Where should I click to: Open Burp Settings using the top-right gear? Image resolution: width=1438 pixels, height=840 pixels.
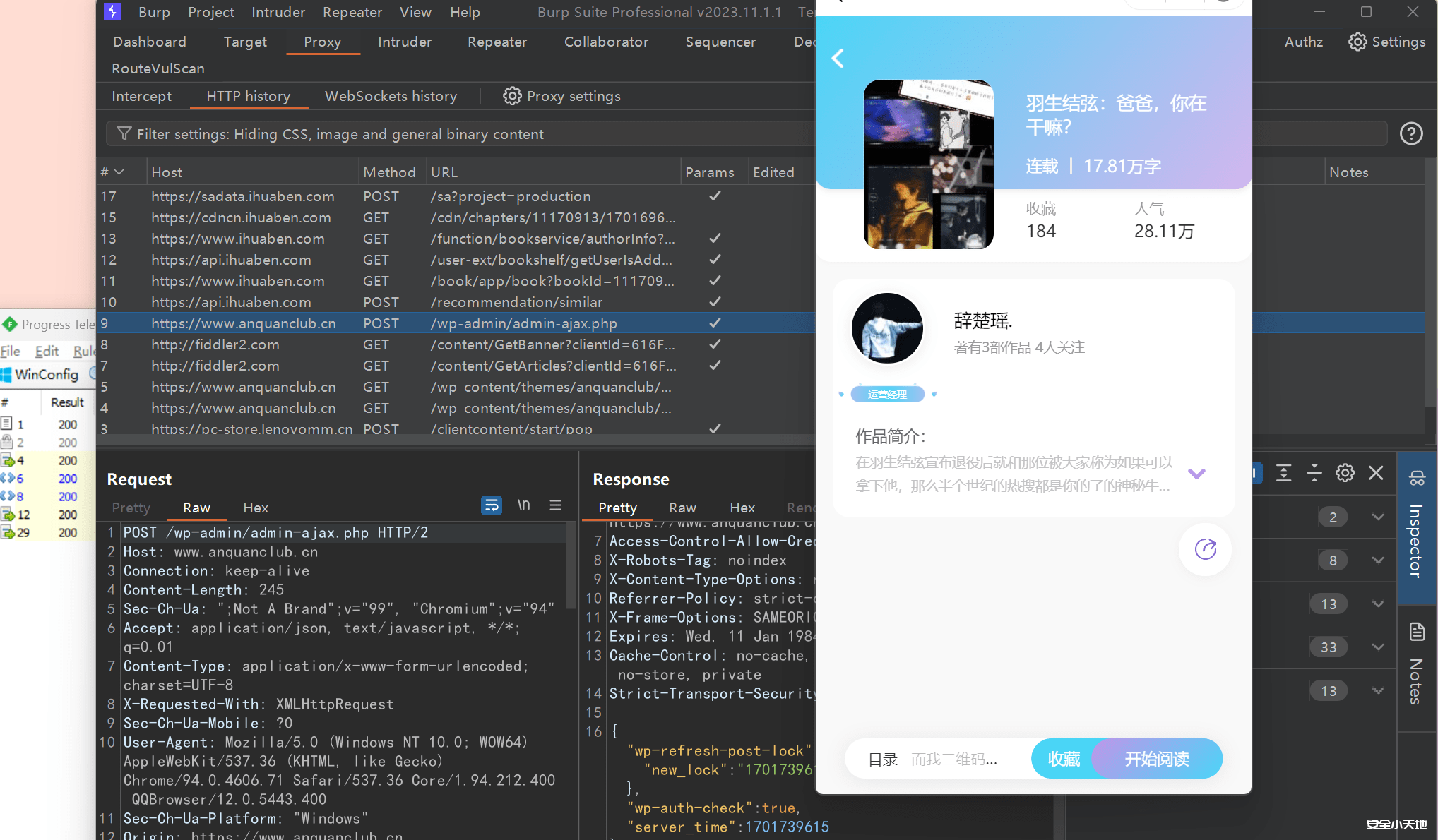point(1357,42)
